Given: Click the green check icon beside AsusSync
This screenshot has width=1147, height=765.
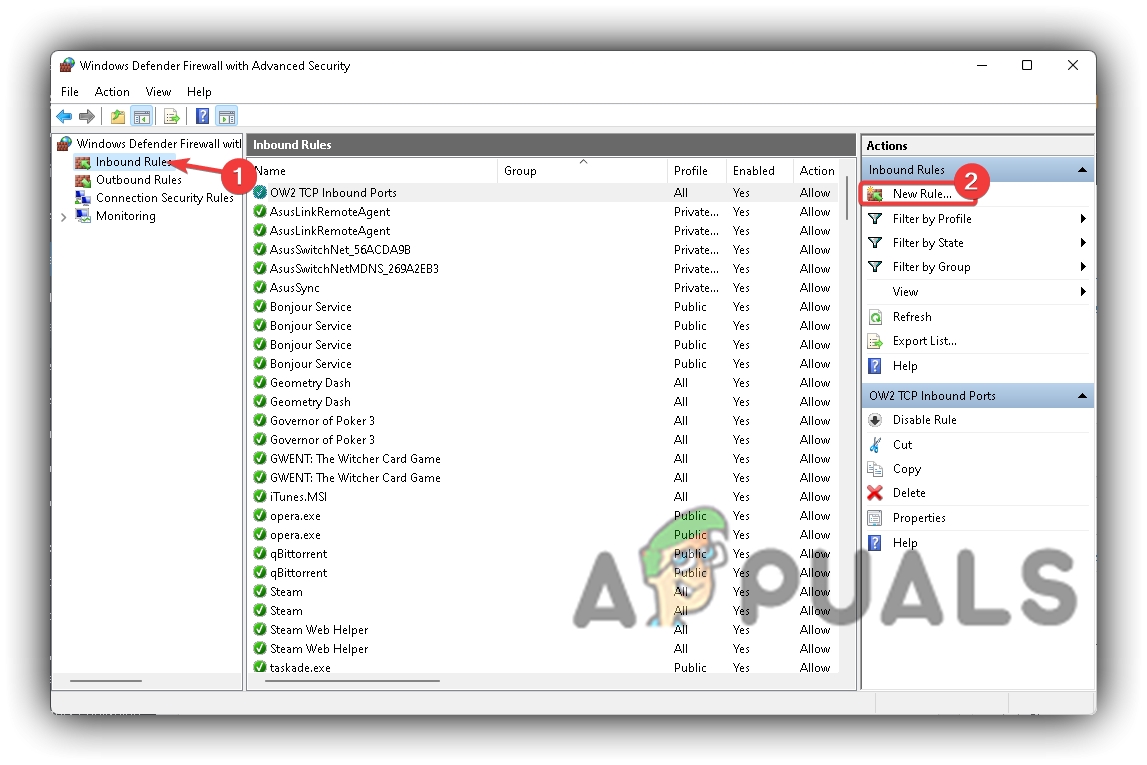Looking at the screenshot, I should point(260,287).
